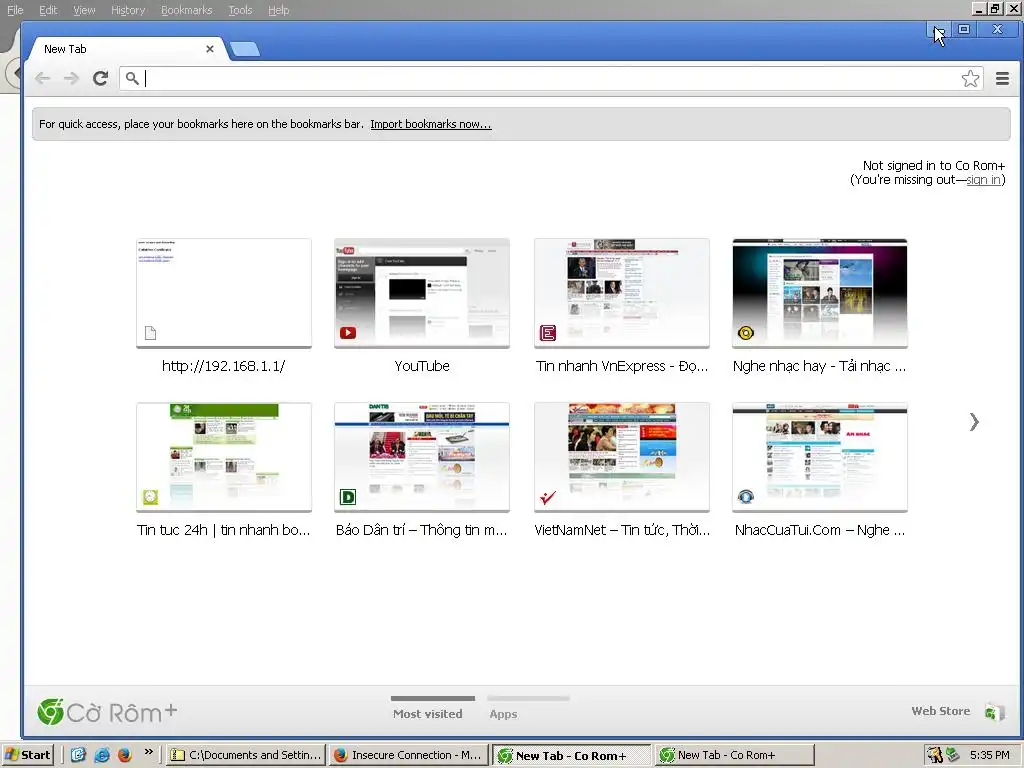Click the forward navigation arrow
Screen dimensions: 1024x768
(71, 79)
